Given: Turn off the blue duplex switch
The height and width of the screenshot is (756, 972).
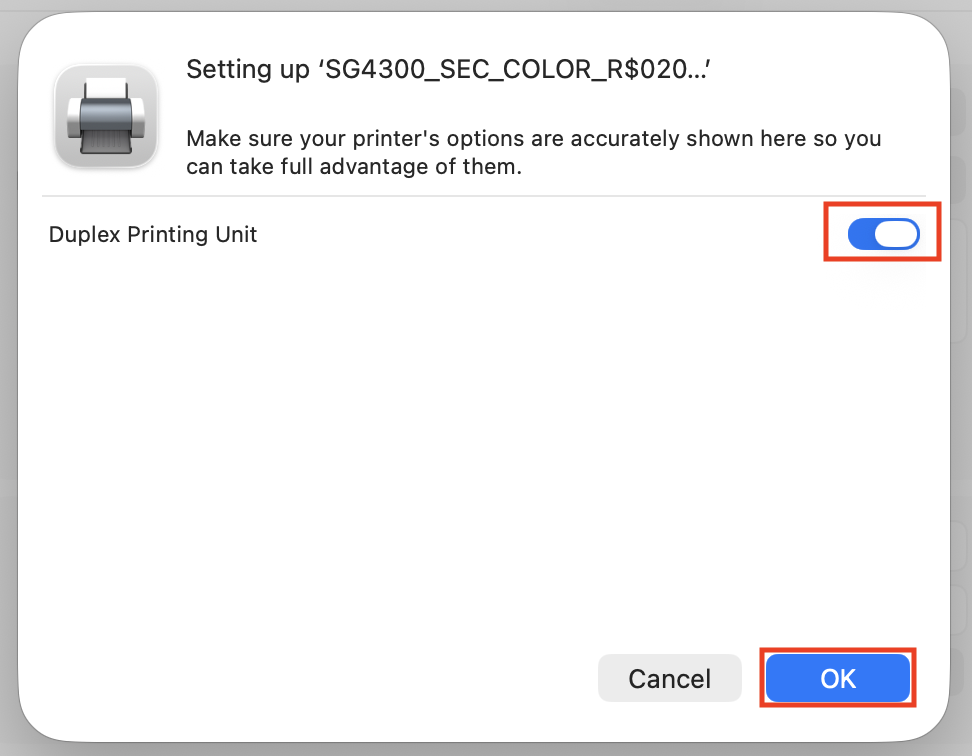Looking at the screenshot, I should coord(882,234).
